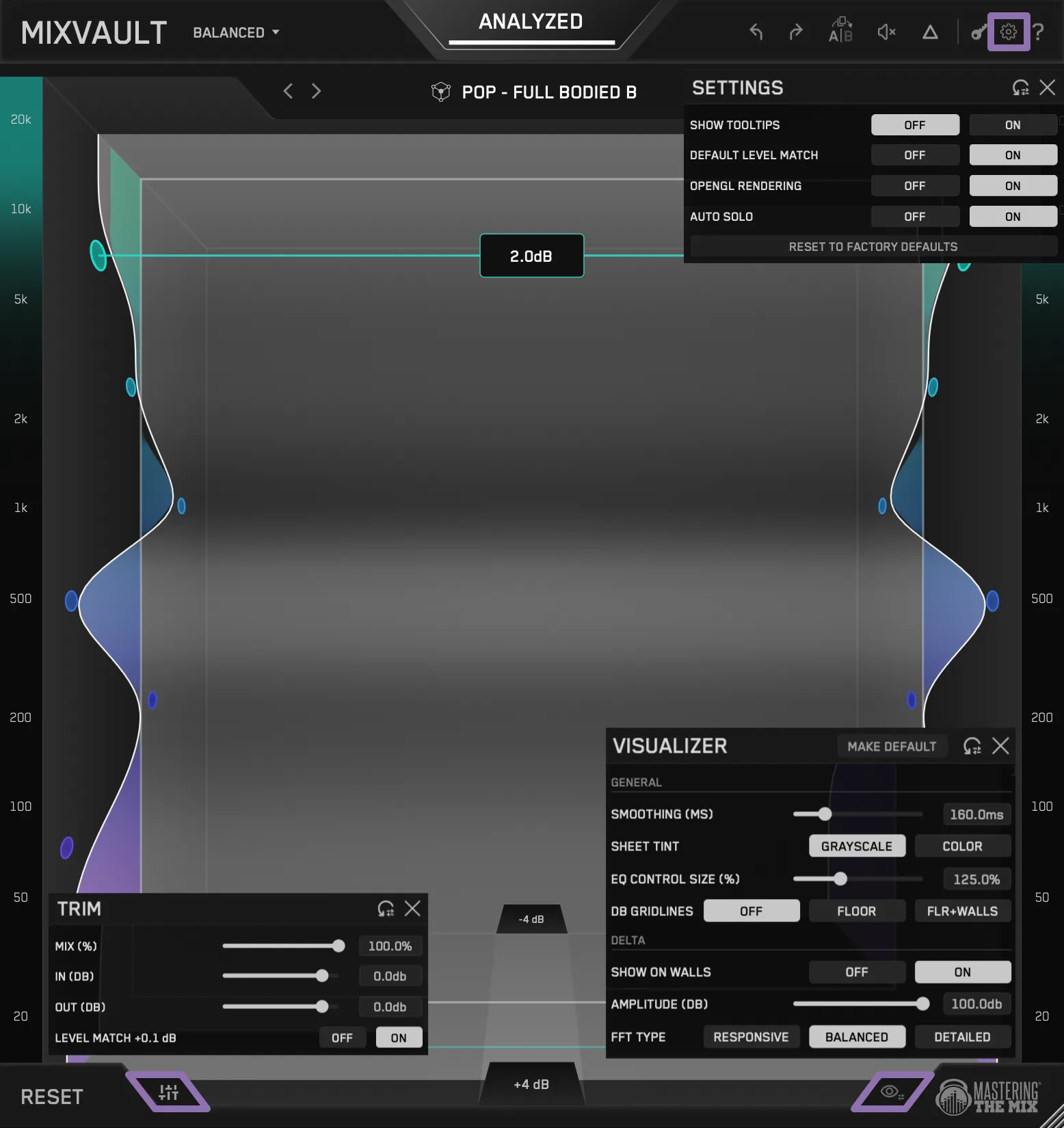Click the delta triangle icon
The height and width of the screenshot is (1128, 1064).
[x=930, y=32]
